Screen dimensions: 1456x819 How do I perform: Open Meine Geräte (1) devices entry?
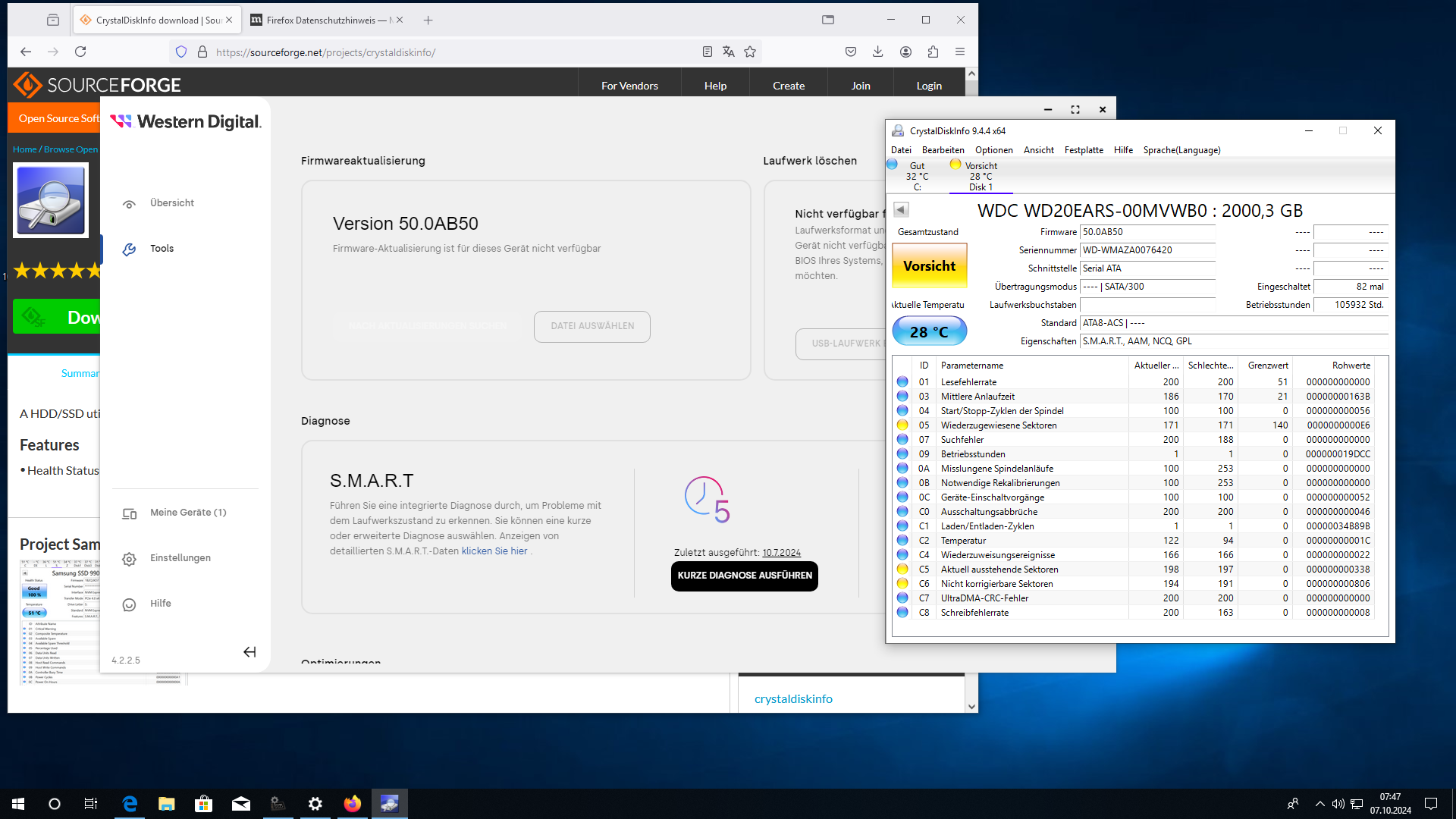[187, 513]
